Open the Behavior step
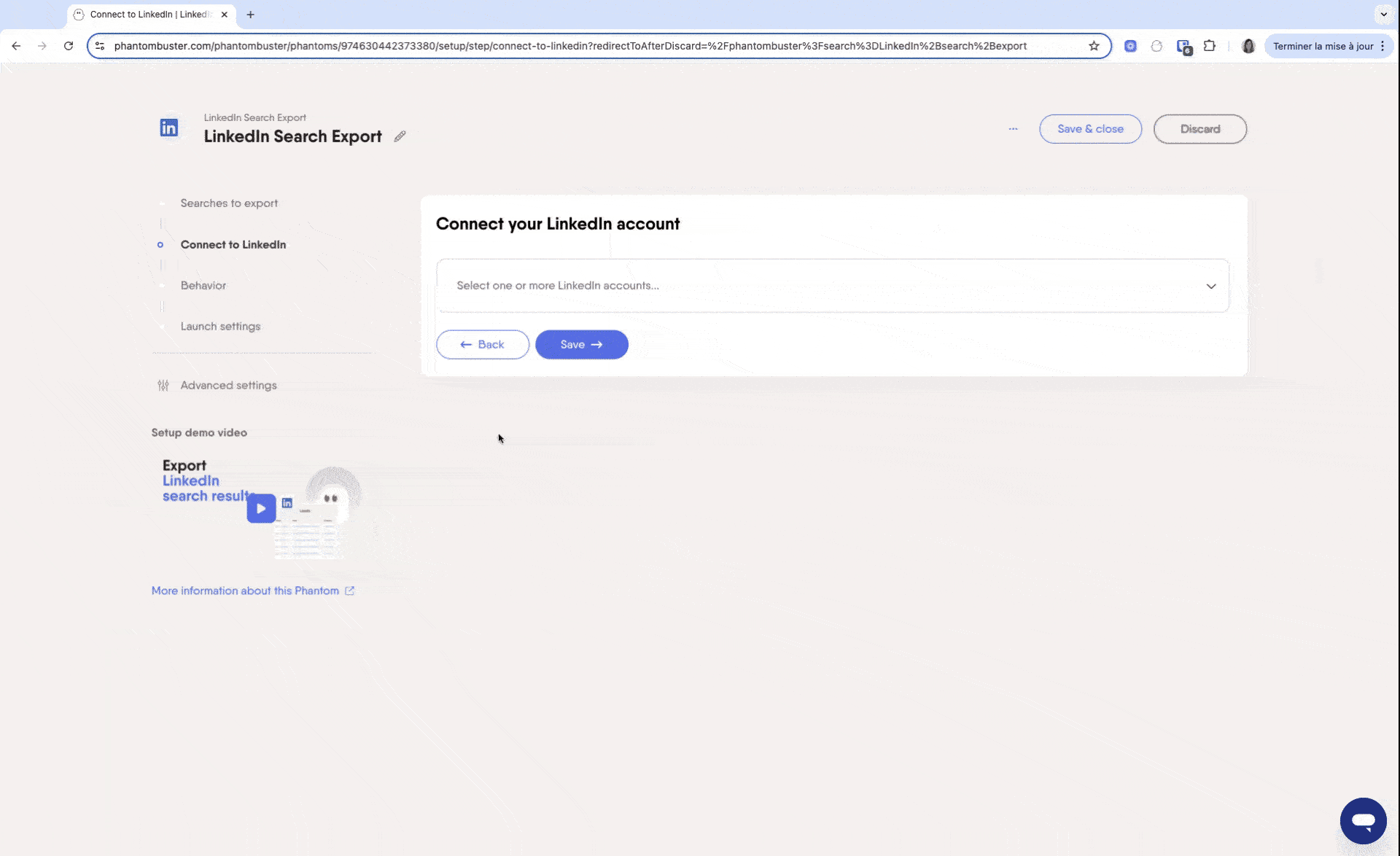 pyautogui.click(x=203, y=285)
